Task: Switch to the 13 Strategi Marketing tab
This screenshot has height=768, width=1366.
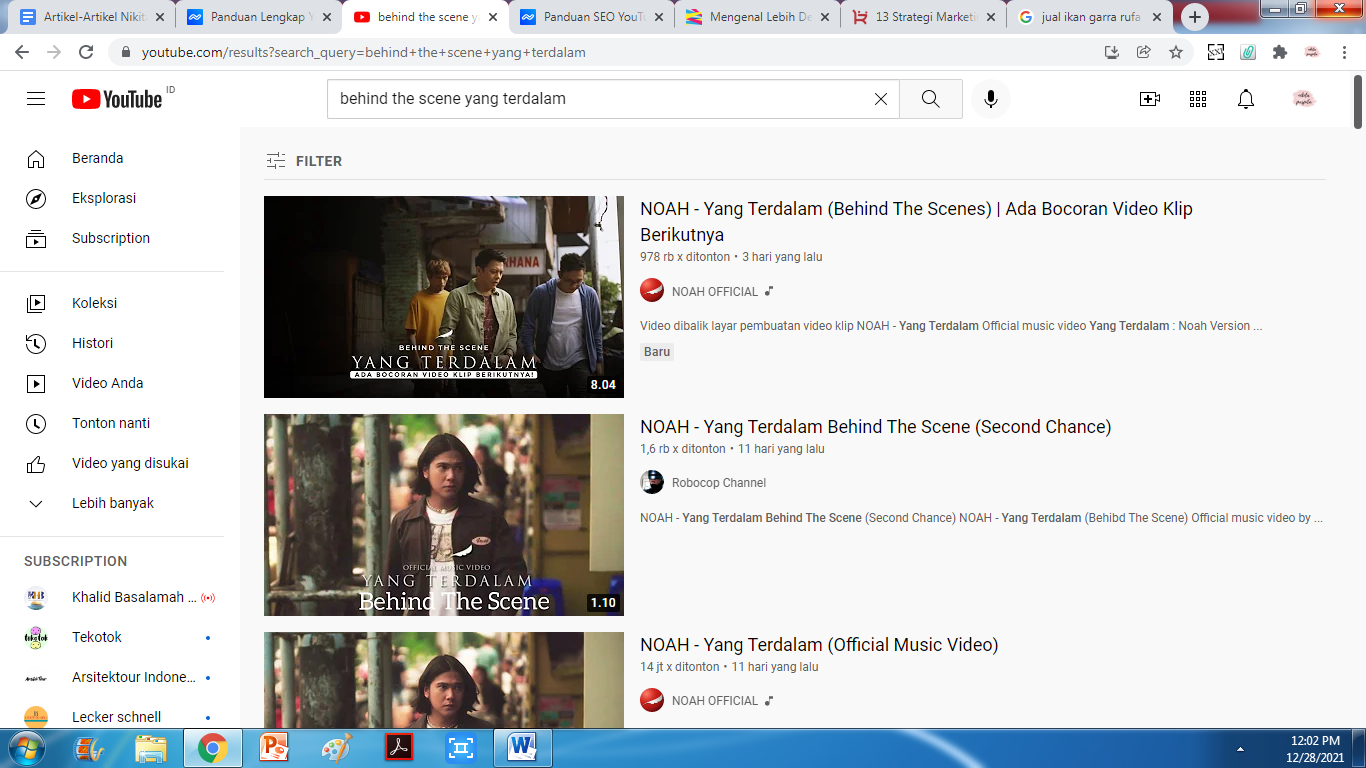Action: click(x=923, y=17)
